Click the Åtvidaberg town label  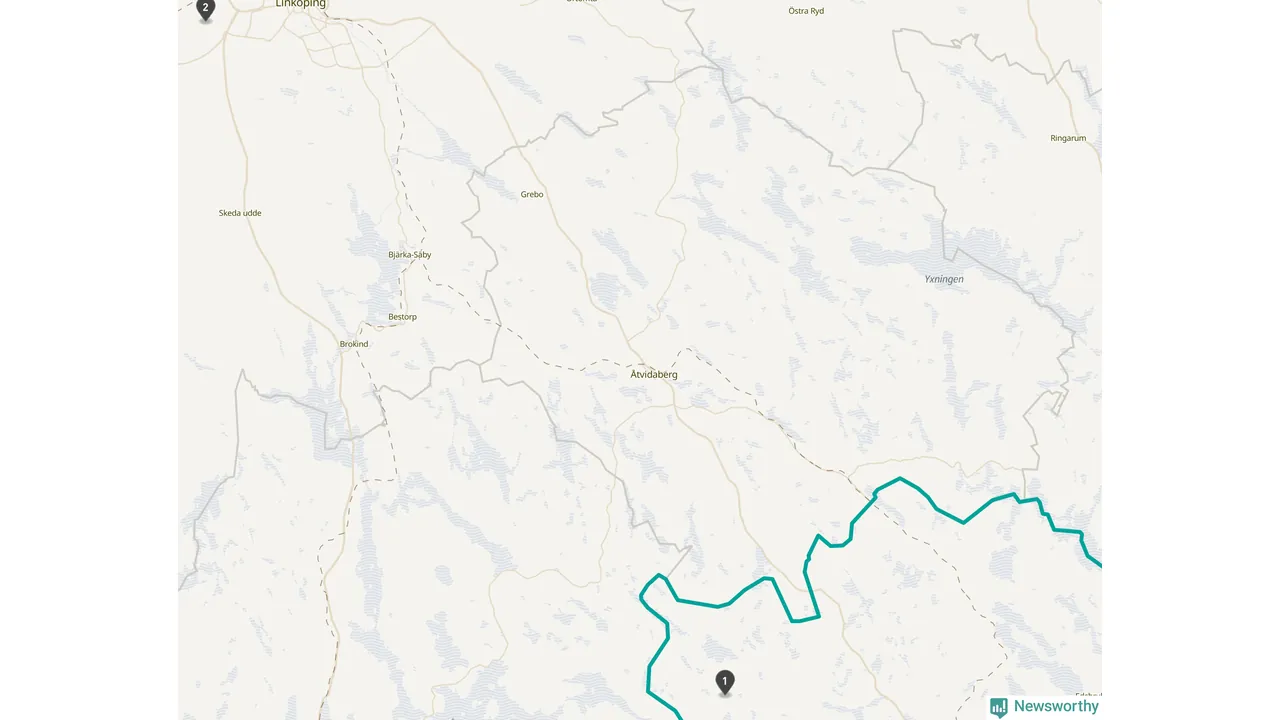[654, 374]
